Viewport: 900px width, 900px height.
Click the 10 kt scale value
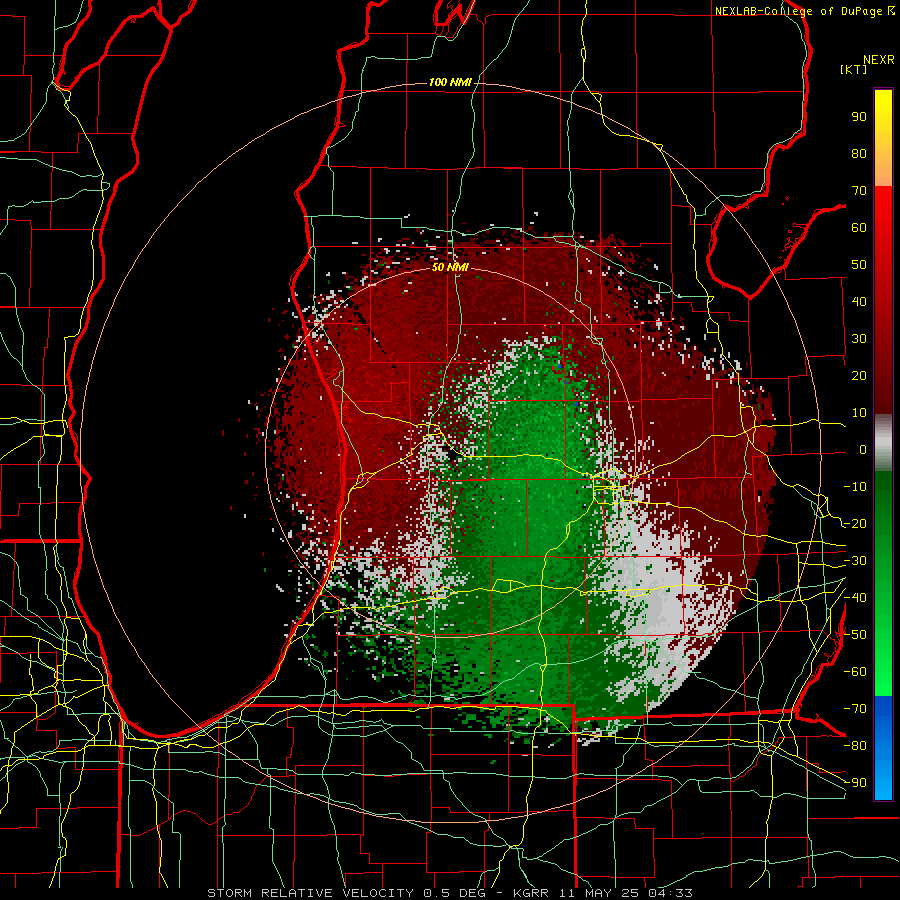(859, 413)
